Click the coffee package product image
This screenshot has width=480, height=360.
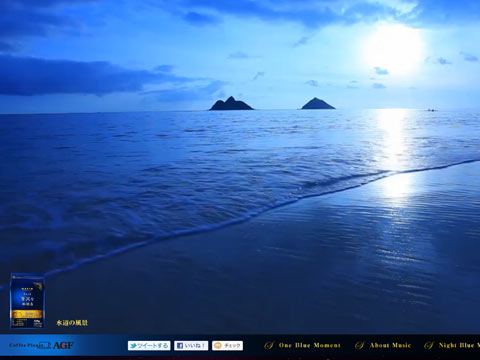pos(27,301)
